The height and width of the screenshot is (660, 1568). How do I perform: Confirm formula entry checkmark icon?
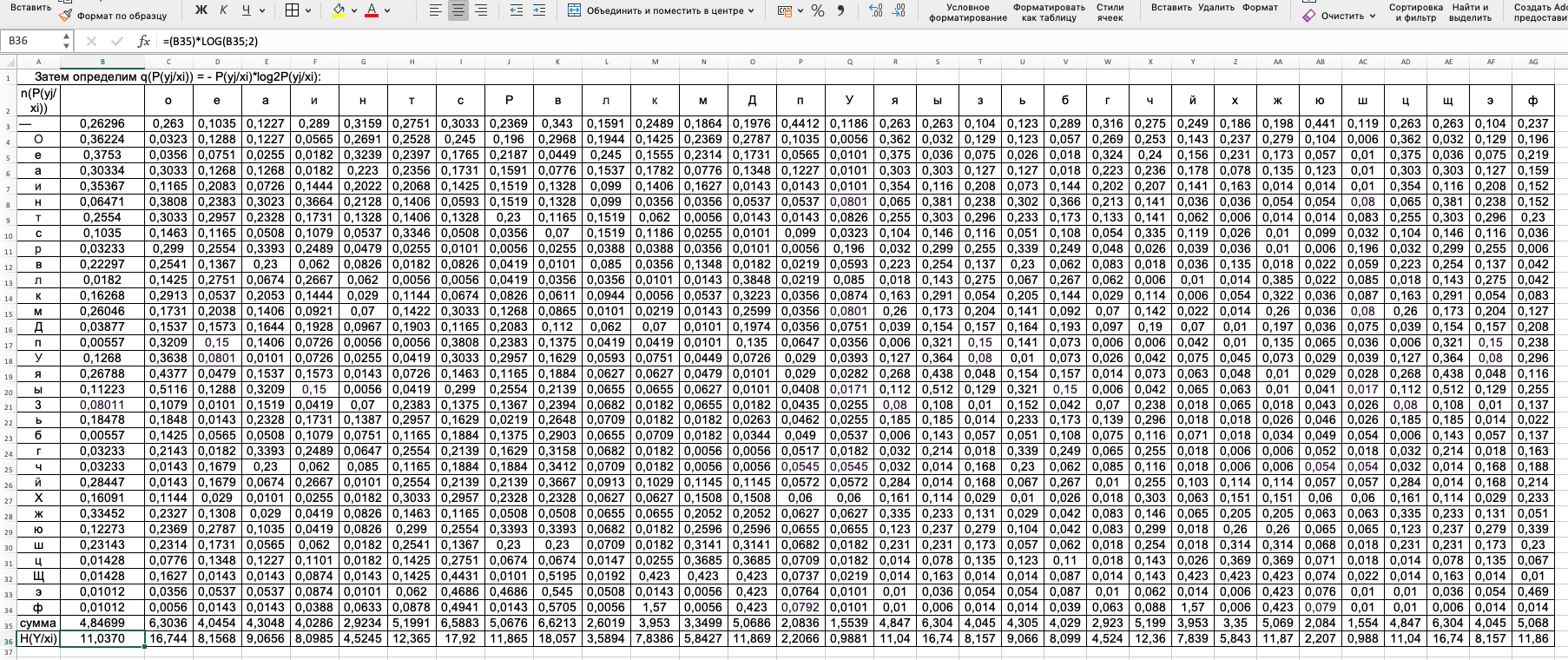coord(116,41)
